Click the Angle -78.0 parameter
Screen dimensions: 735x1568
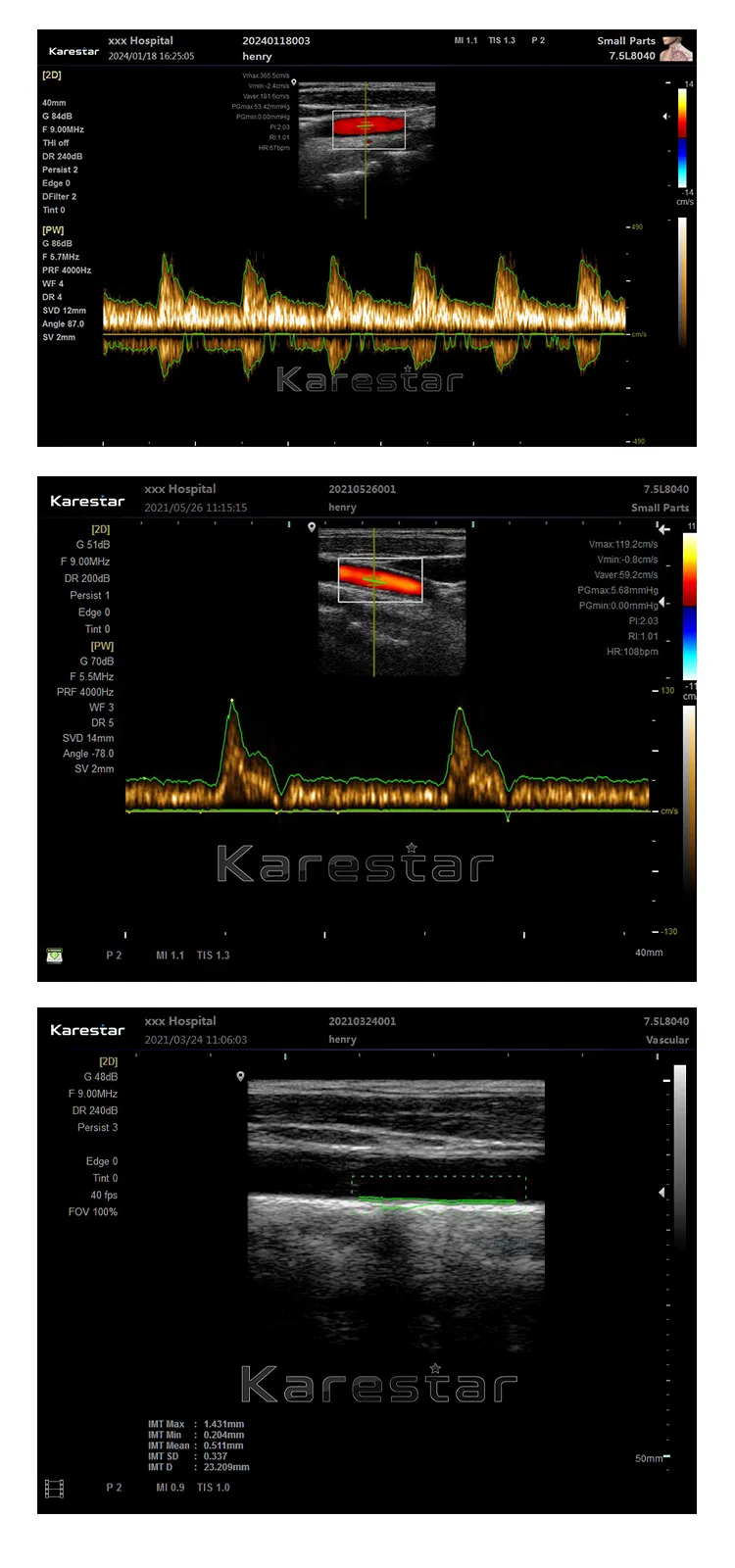pos(88,754)
